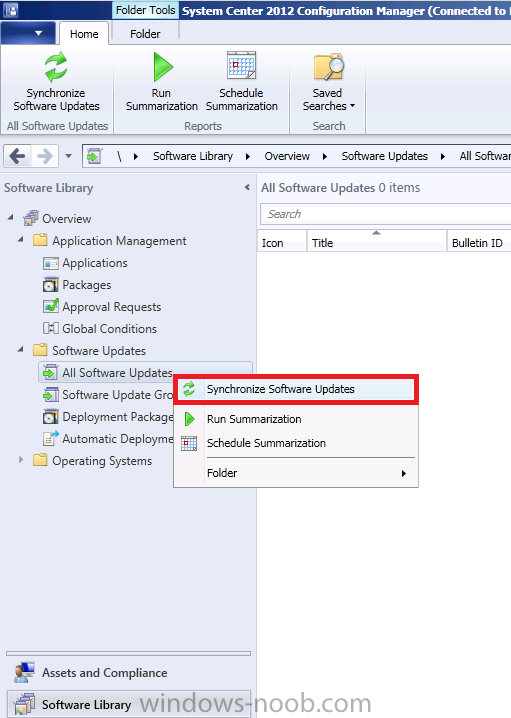Switch to the Home ribbon tab
Screen dimensions: 511x718
(x=84, y=34)
